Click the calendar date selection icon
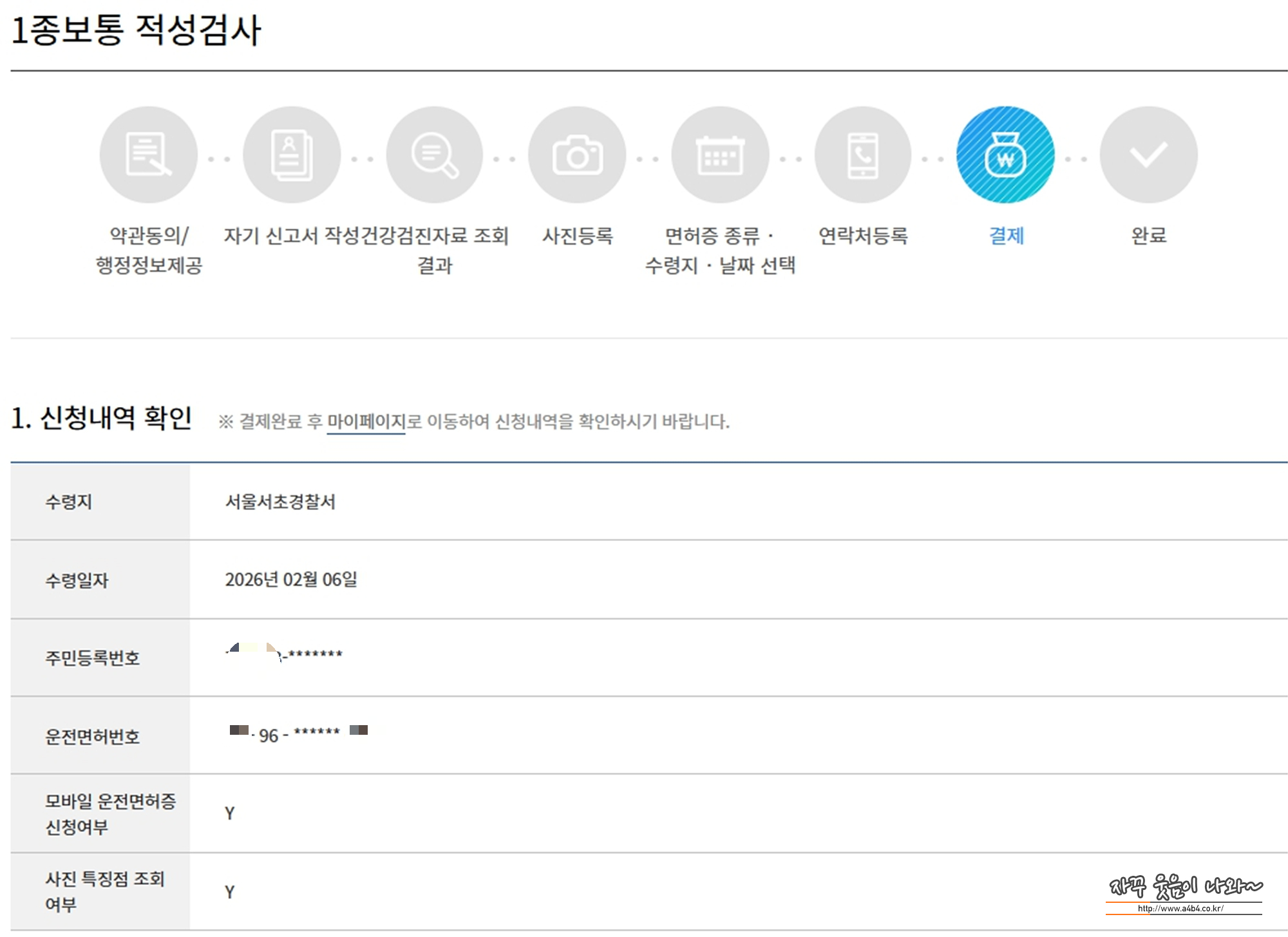This screenshot has height=937, width=1288. 720,155
